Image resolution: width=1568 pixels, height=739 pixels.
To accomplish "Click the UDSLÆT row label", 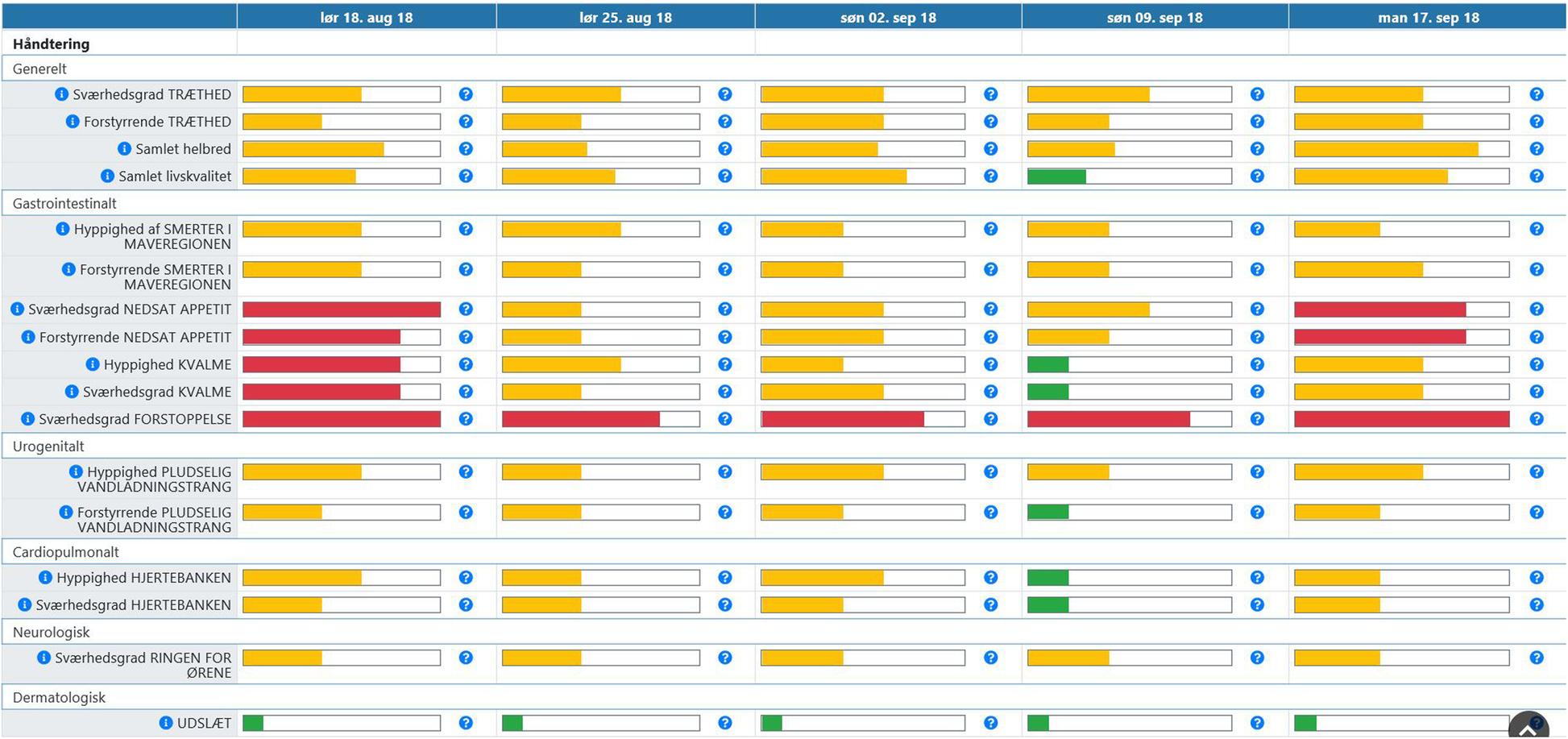I will coord(204,723).
